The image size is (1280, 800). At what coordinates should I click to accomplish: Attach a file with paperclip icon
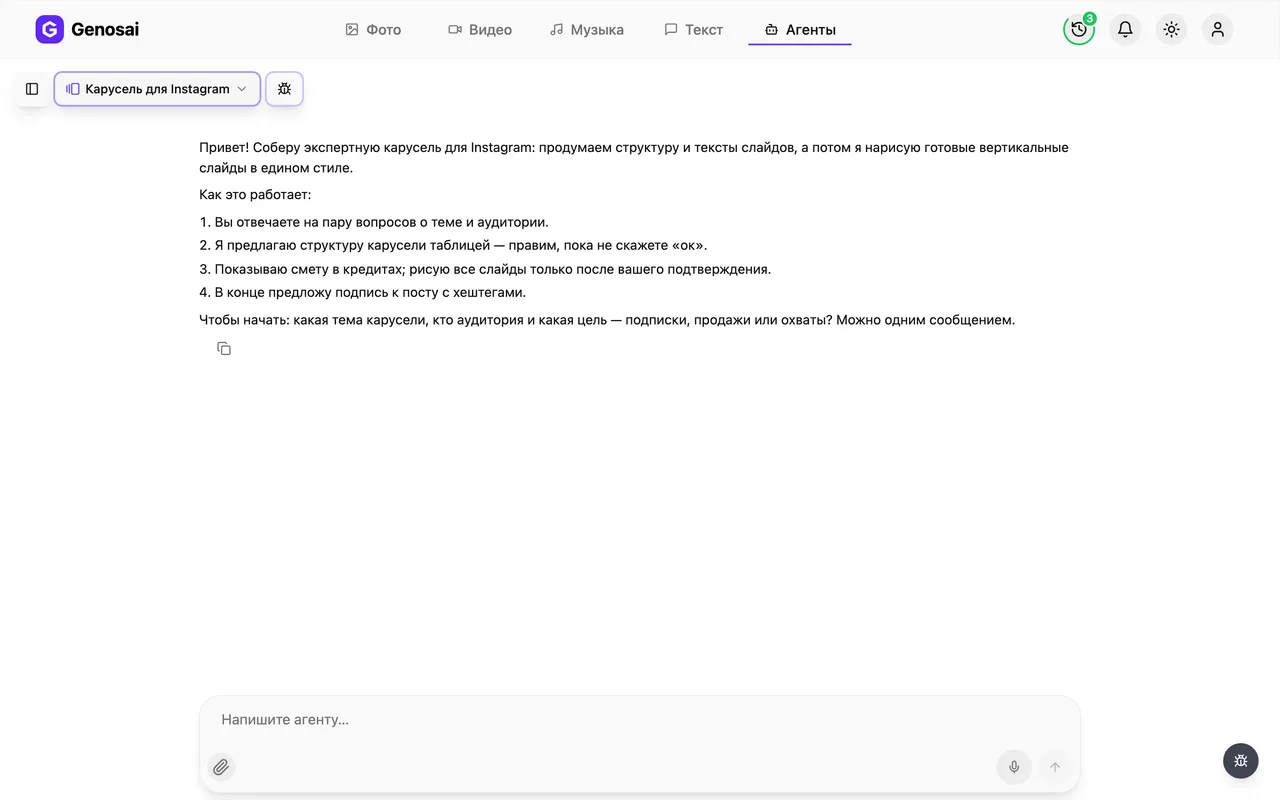pyautogui.click(x=221, y=767)
